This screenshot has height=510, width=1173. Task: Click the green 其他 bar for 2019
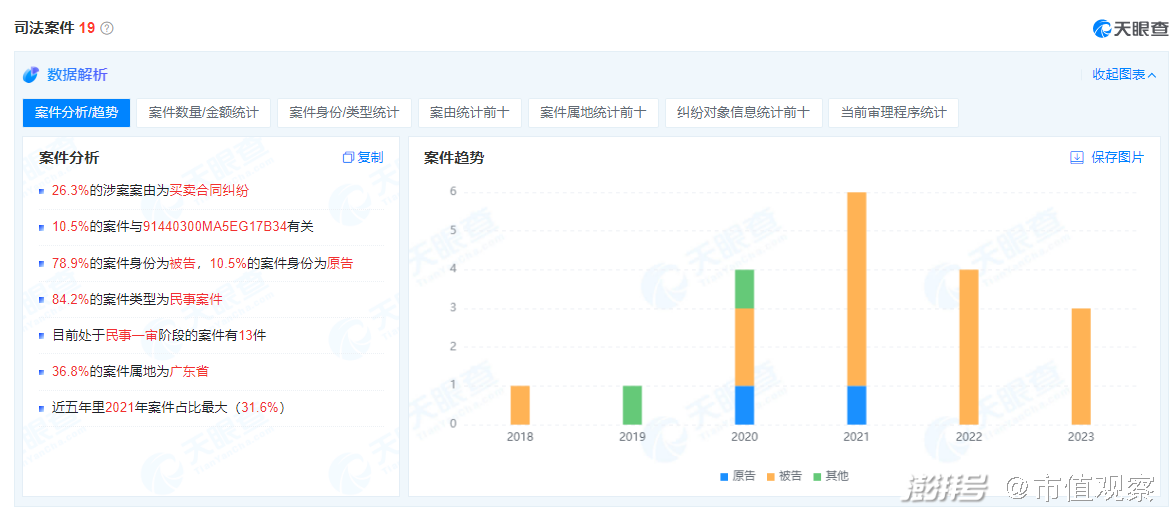point(632,404)
